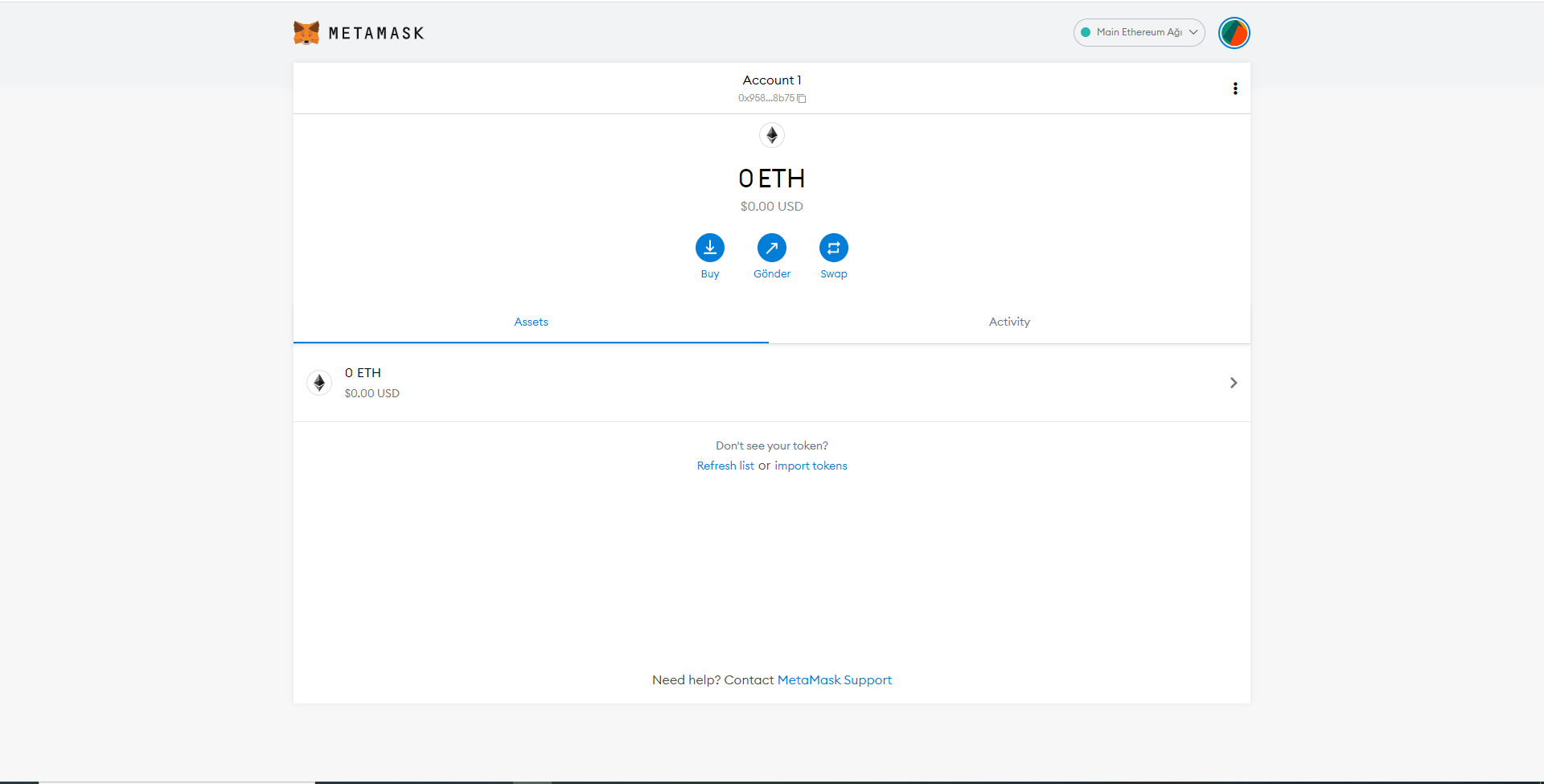This screenshot has width=1544, height=784.
Task: Click the MetaMask fox logo
Action: (306, 33)
